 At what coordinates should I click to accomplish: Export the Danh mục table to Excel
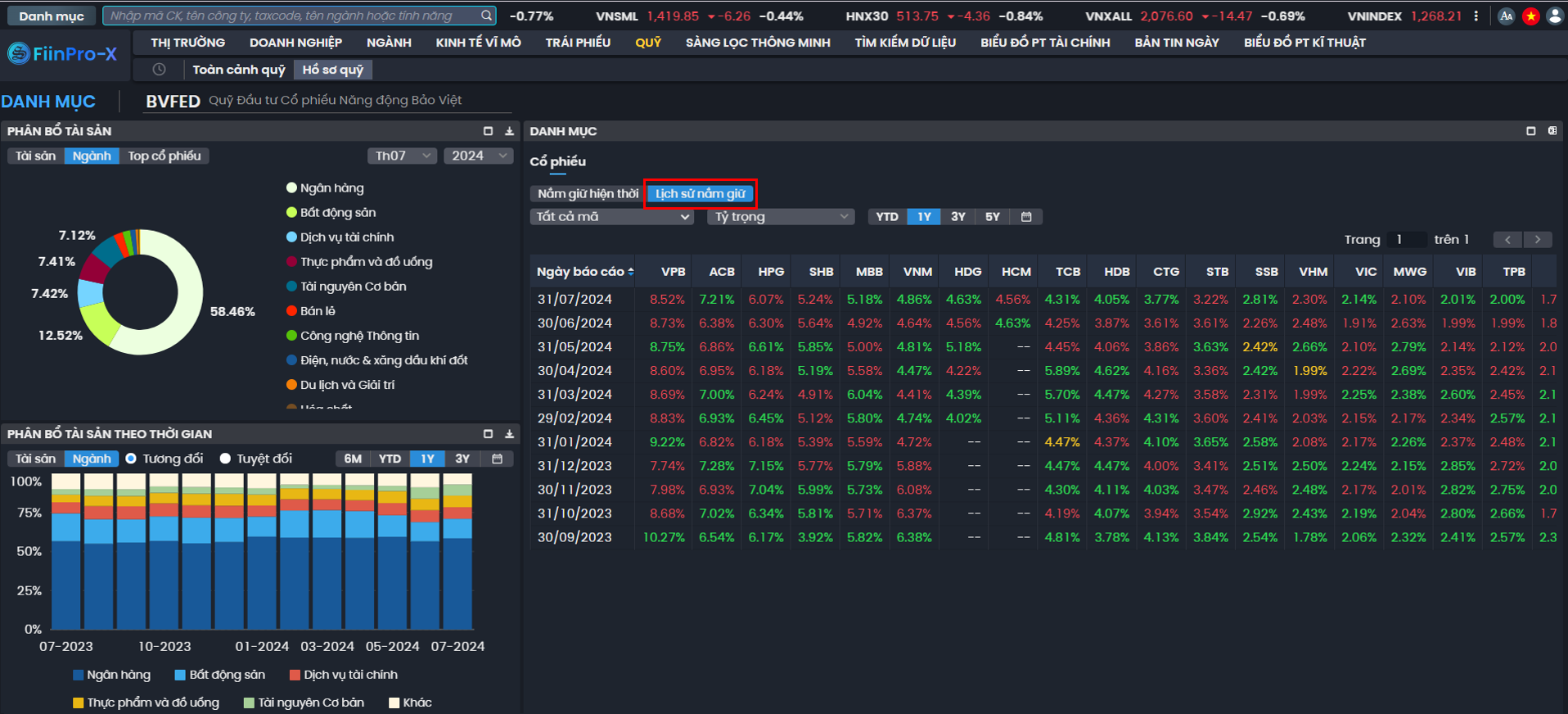pyautogui.click(x=1552, y=131)
